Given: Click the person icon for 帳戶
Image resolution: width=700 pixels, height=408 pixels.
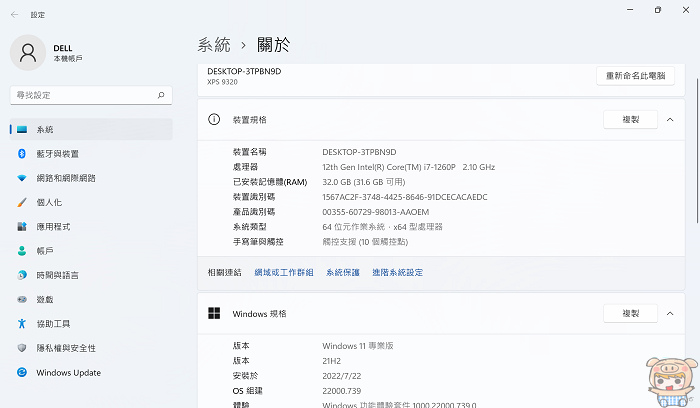Looking at the screenshot, I should 22,251.
